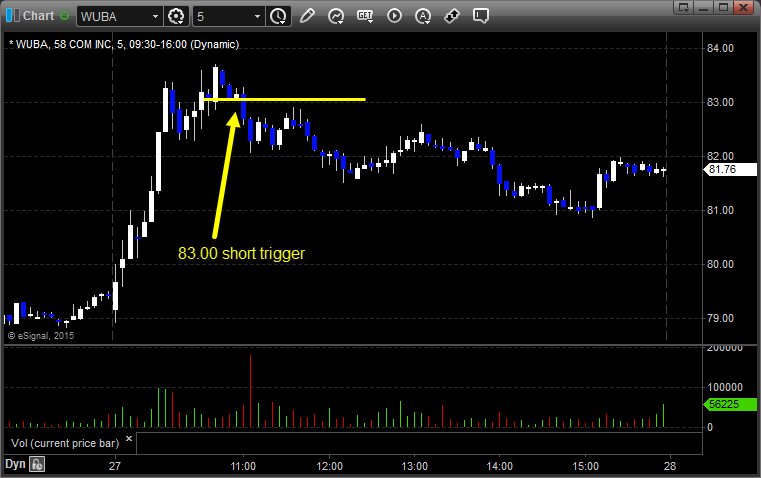Expand the WUBA symbol dropdown
The image size is (761, 478).
(155, 16)
